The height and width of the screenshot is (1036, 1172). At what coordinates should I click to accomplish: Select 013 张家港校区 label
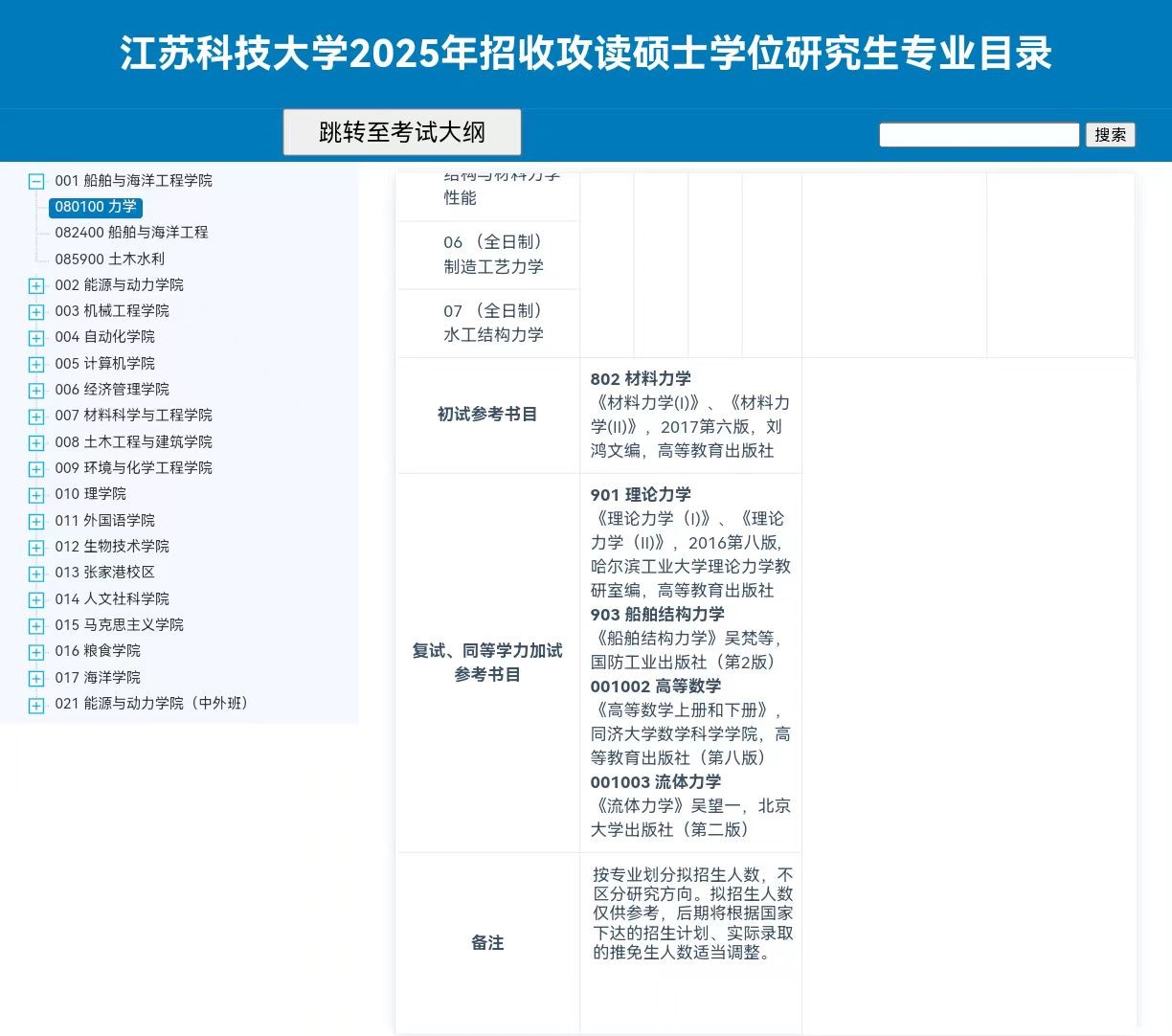(x=104, y=572)
